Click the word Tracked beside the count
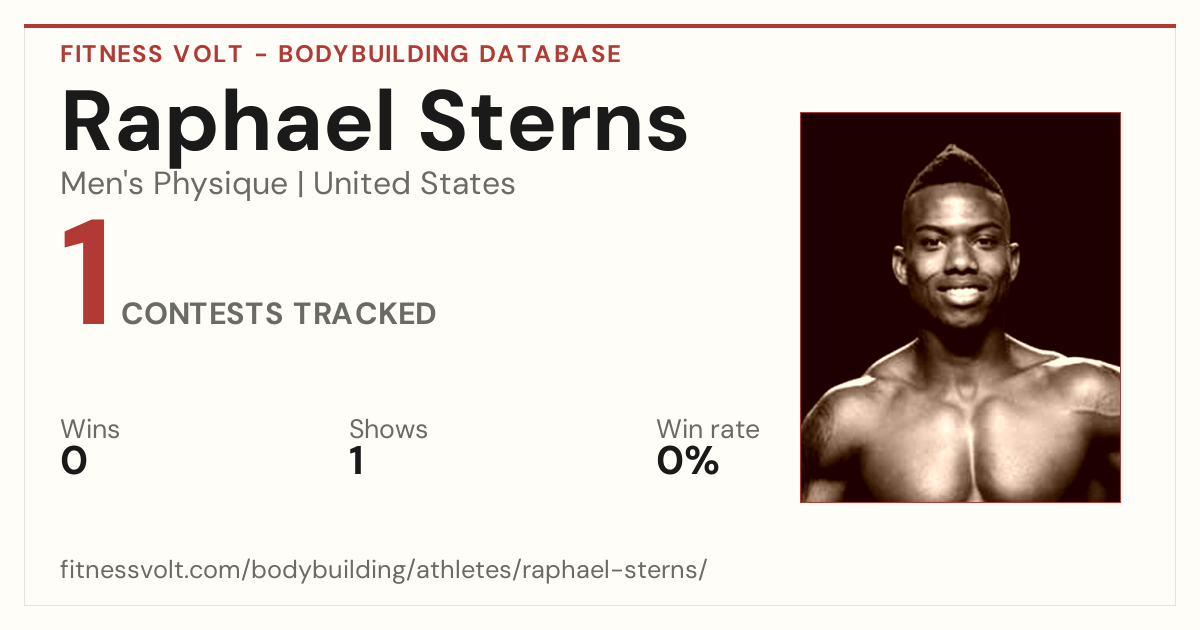Screen dimensions: 1200x630 click(x=364, y=314)
